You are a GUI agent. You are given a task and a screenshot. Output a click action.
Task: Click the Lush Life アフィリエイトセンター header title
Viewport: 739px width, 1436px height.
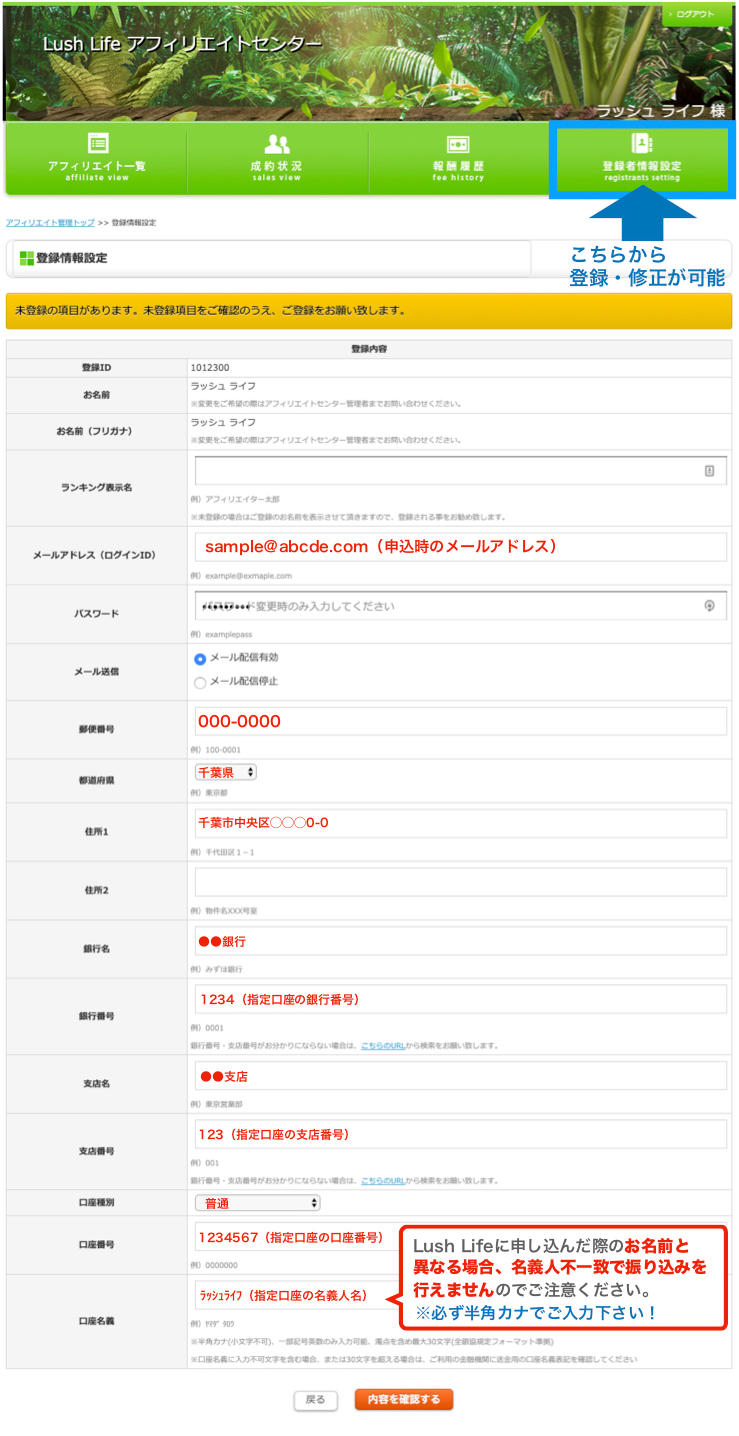(183, 45)
